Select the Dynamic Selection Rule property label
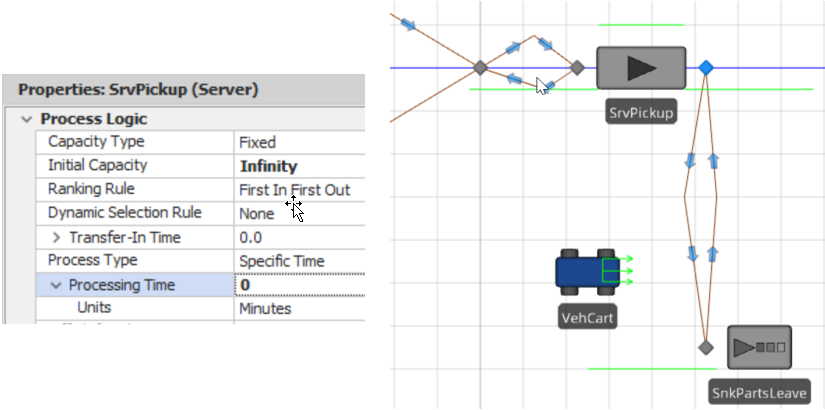The height and width of the screenshot is (410, 825). [125, 213]
